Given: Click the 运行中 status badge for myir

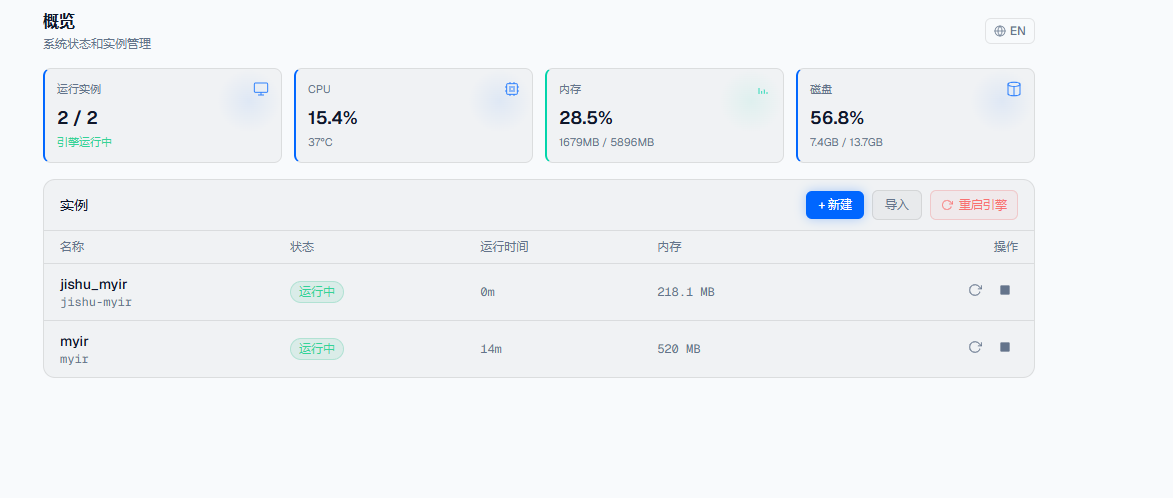Looking at the screenshot, I should (317, 349).
